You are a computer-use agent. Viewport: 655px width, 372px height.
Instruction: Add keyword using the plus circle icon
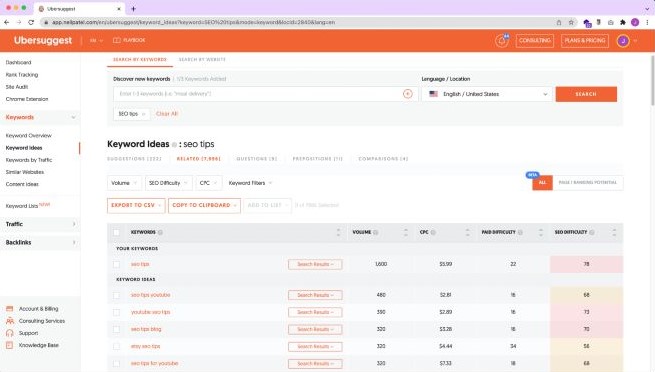click(408, 94)
